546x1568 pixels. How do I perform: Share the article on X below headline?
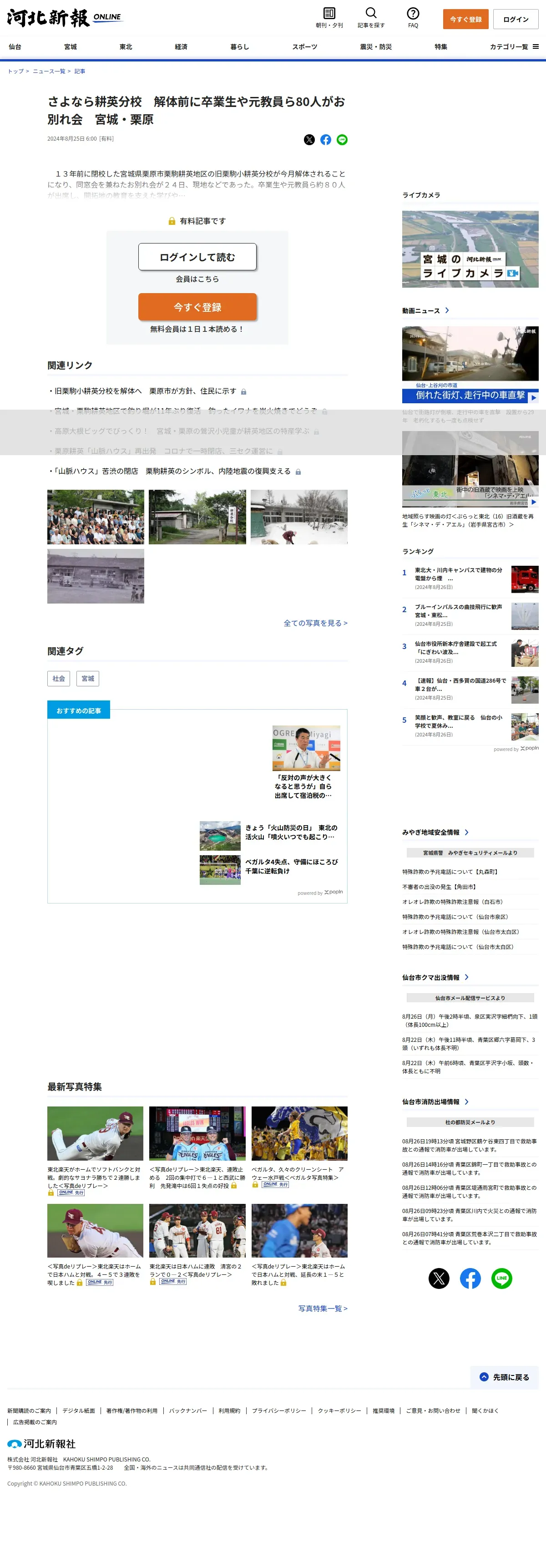point(309,140)
